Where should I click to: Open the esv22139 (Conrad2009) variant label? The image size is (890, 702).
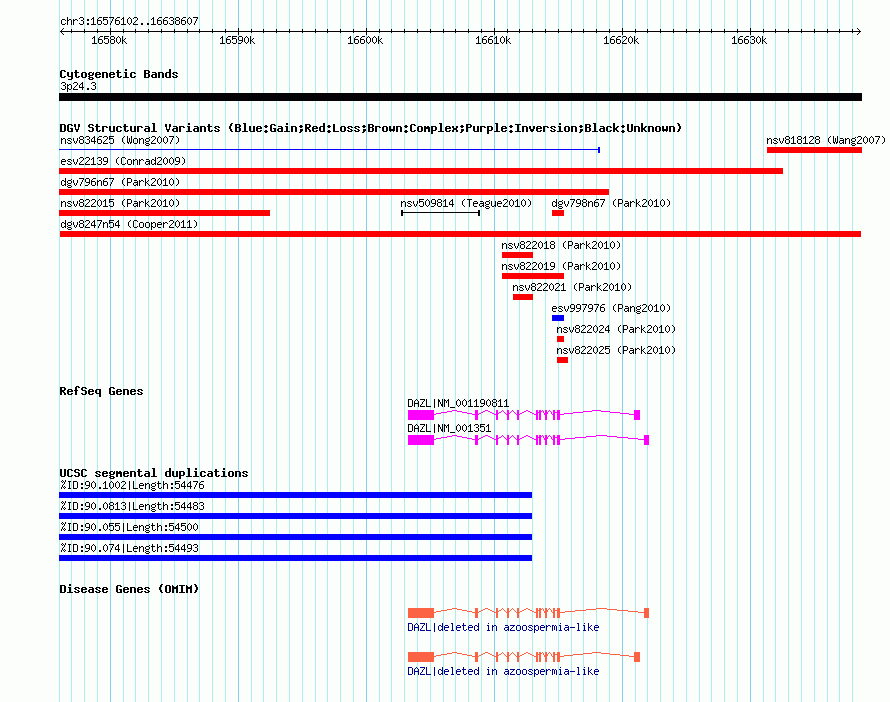(123, 161)
